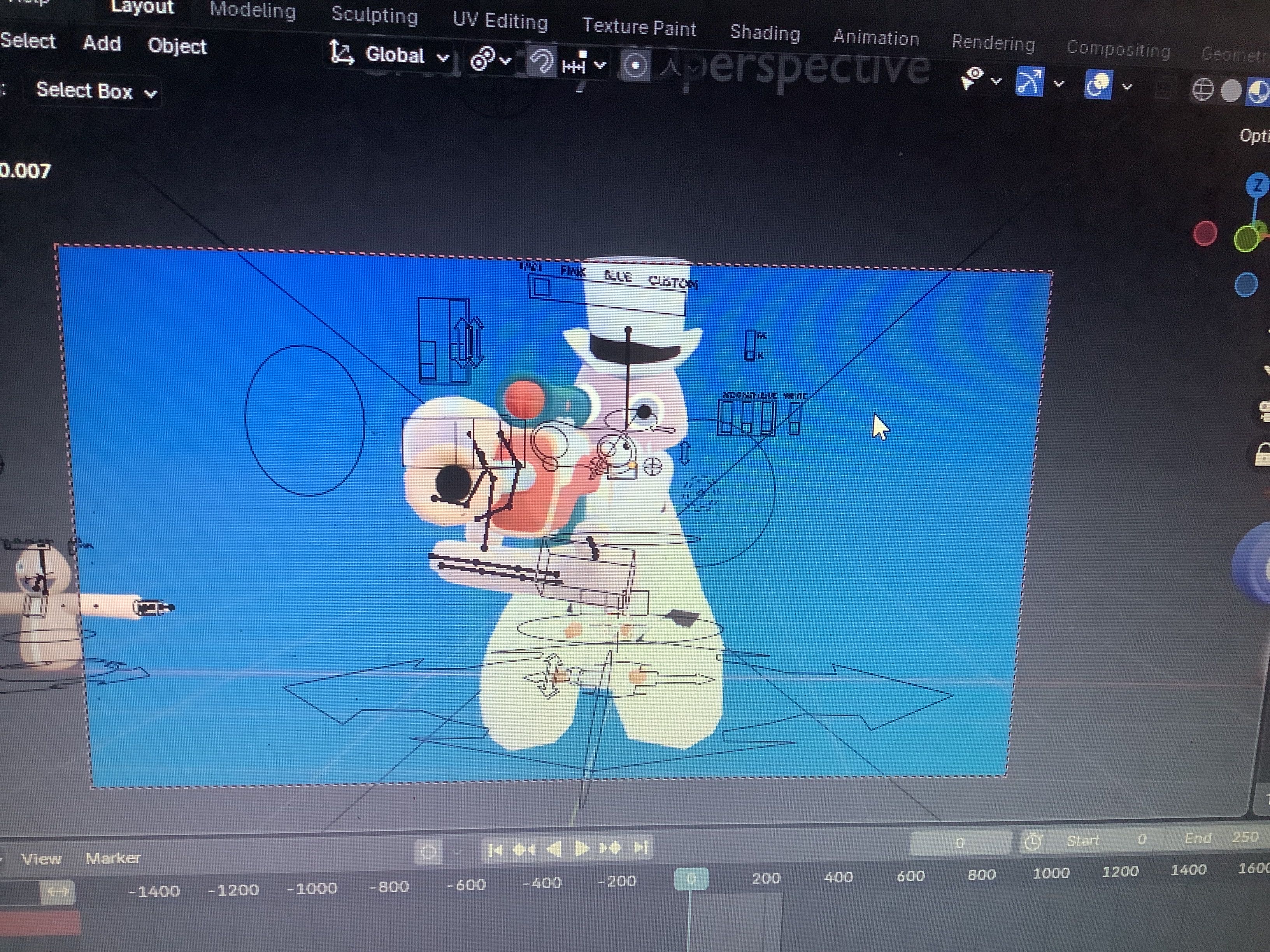Viewport: 1270px width, 952px height.
Task: Jump to the end frame
Action: [x=641, y=847]
